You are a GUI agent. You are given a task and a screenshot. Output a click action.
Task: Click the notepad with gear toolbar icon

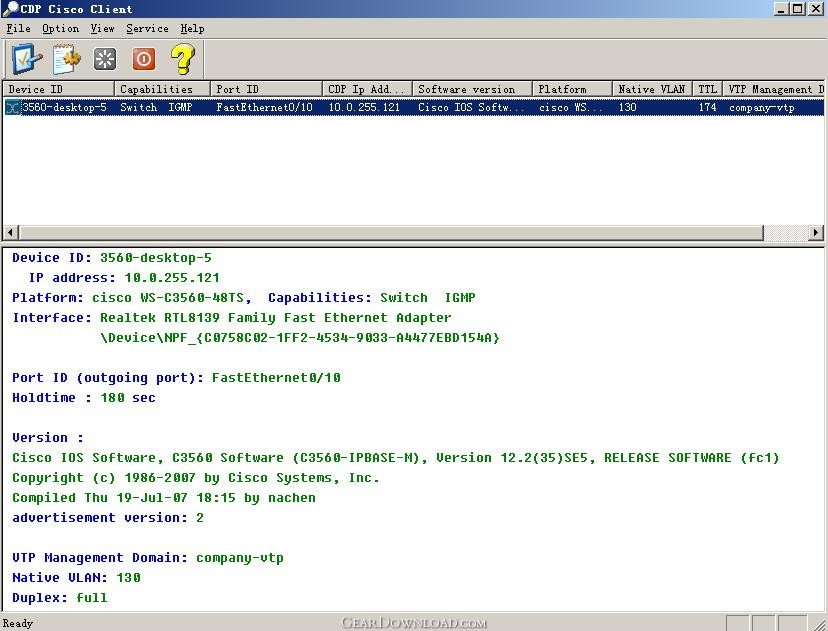(66, 59)
